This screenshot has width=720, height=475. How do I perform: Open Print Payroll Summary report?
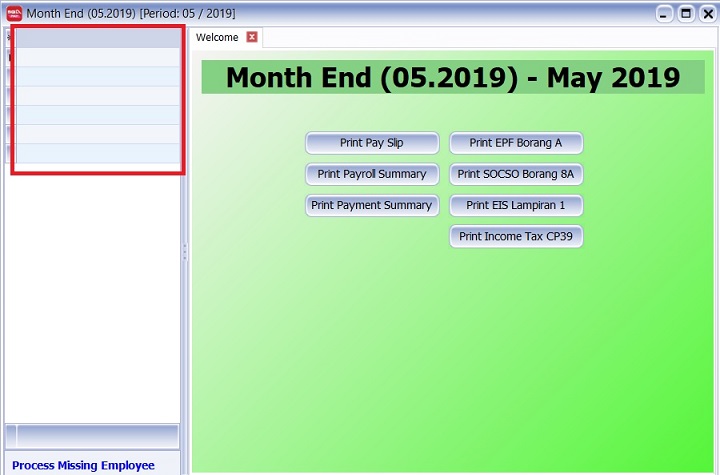coord(371,174)
